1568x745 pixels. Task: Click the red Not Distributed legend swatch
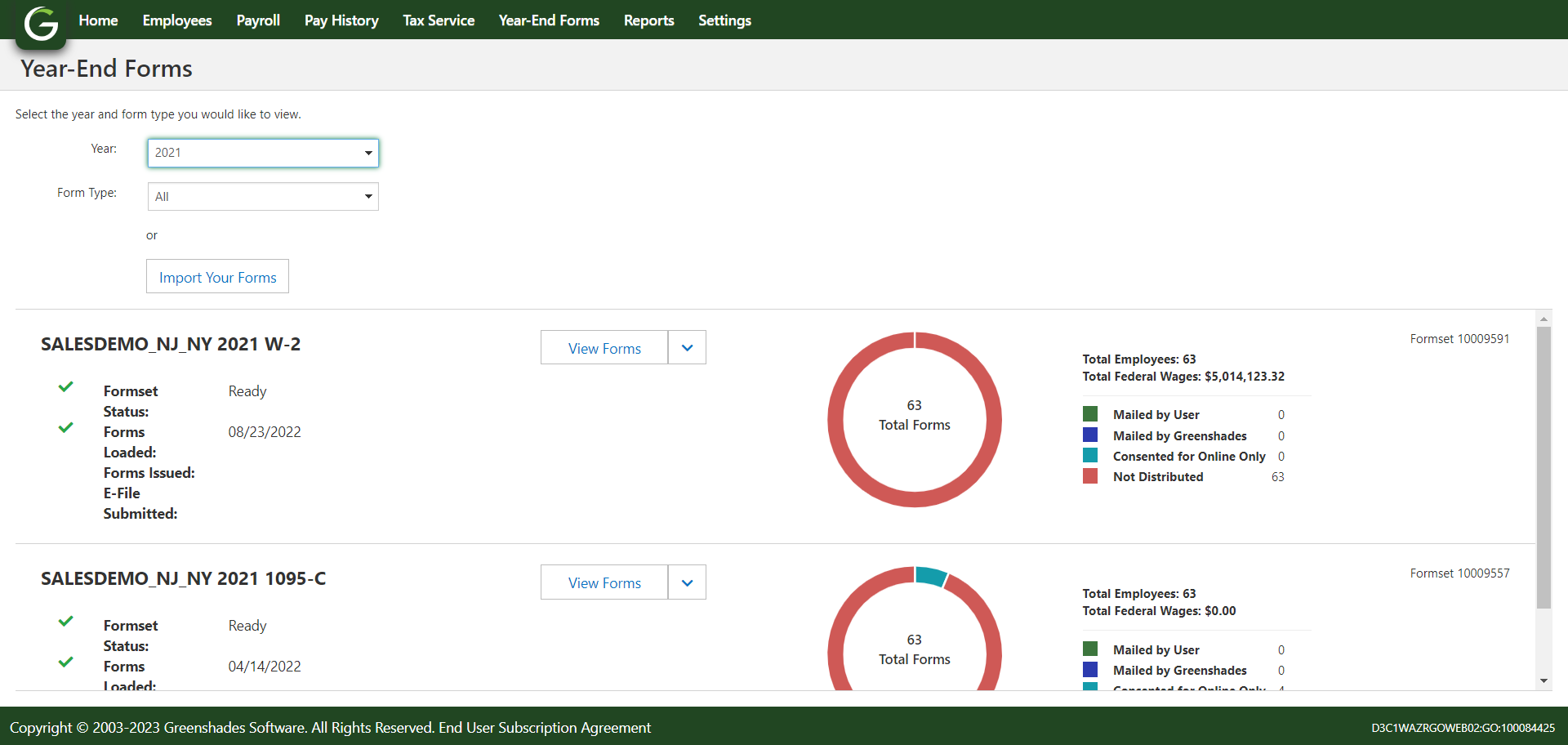1090,476
